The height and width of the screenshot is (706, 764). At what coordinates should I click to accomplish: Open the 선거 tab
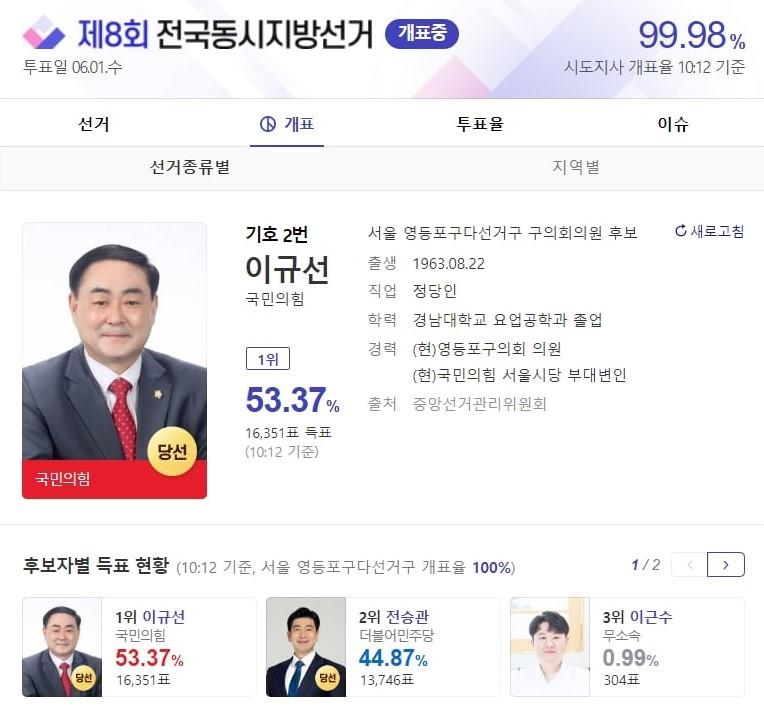[x=94, y=124]
